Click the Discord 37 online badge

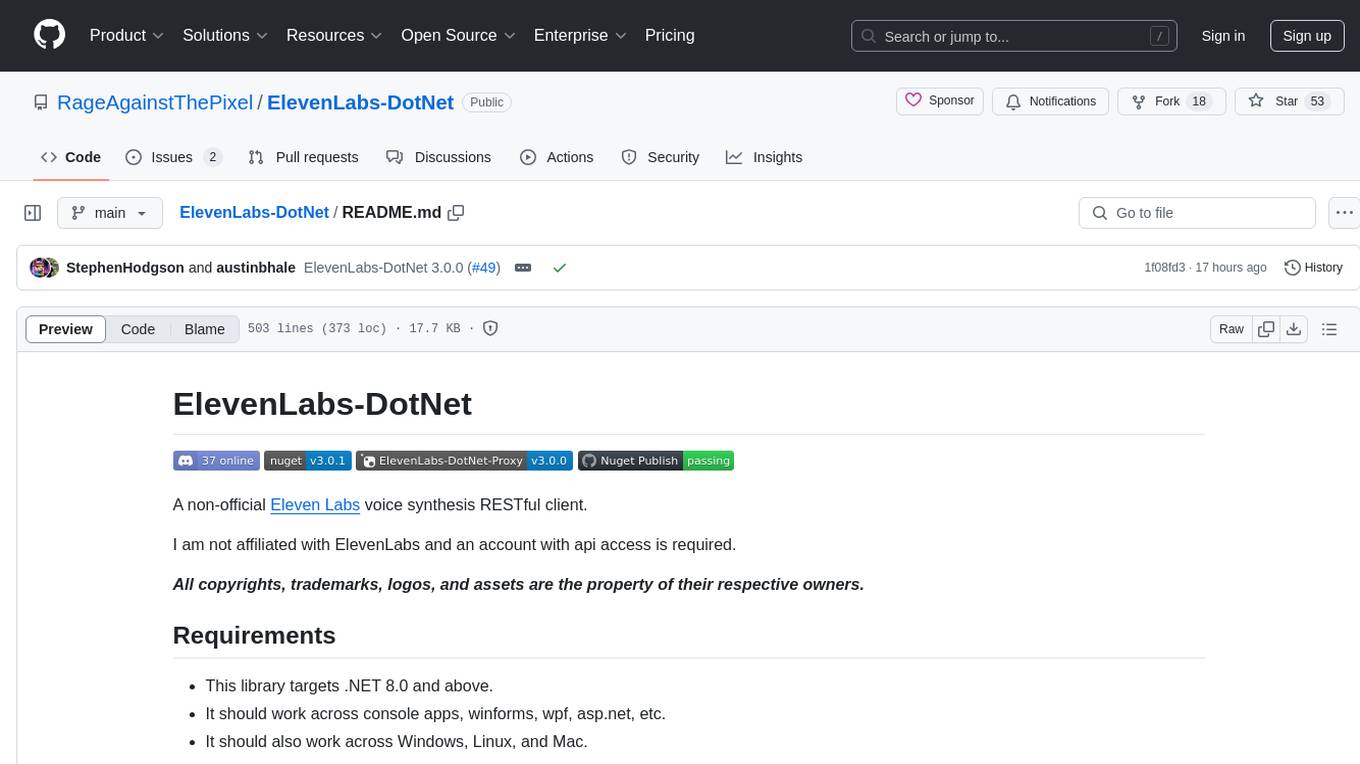(216, 461)
